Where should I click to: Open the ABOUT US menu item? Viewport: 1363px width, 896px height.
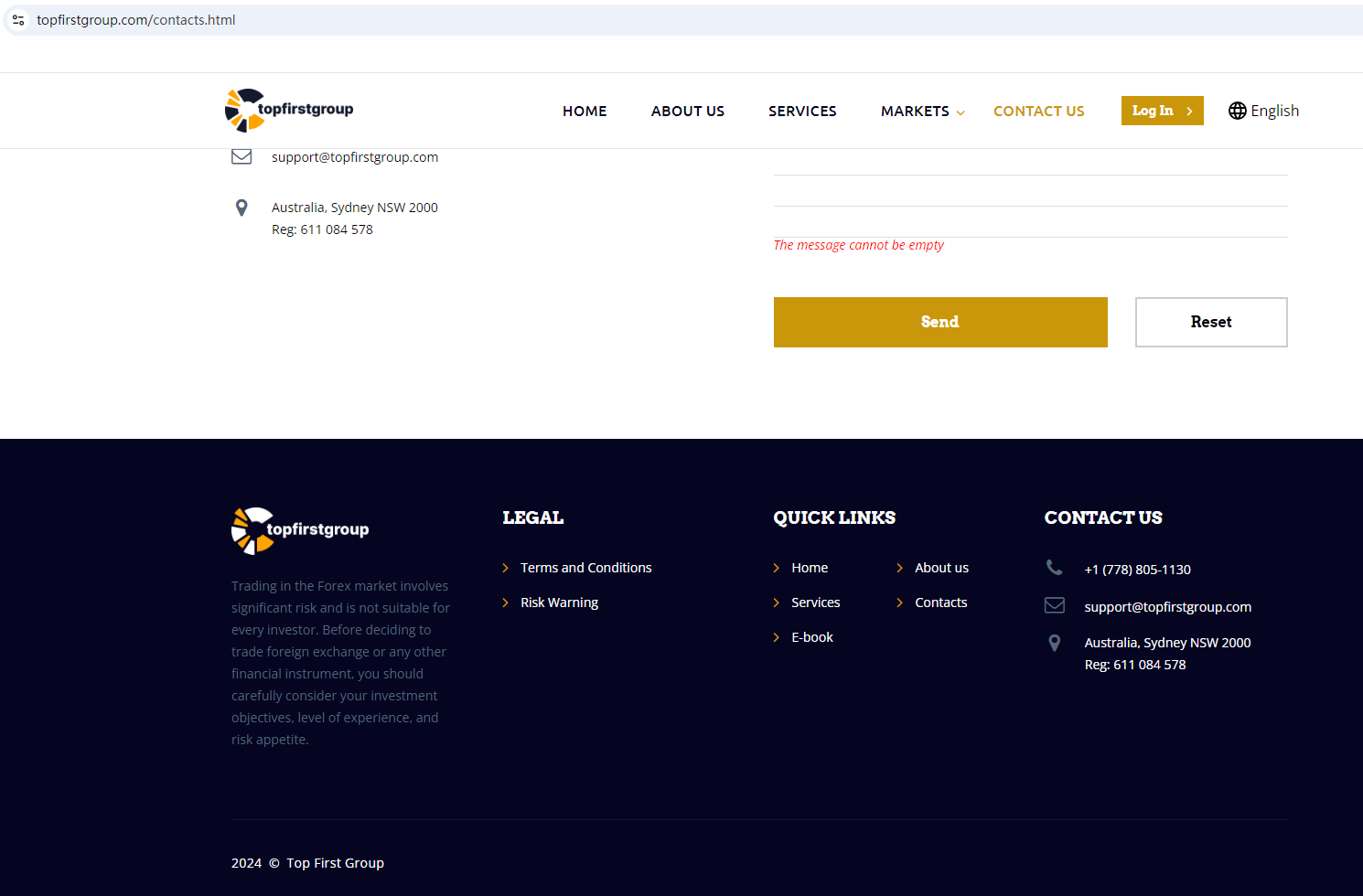tap(688, 111)
